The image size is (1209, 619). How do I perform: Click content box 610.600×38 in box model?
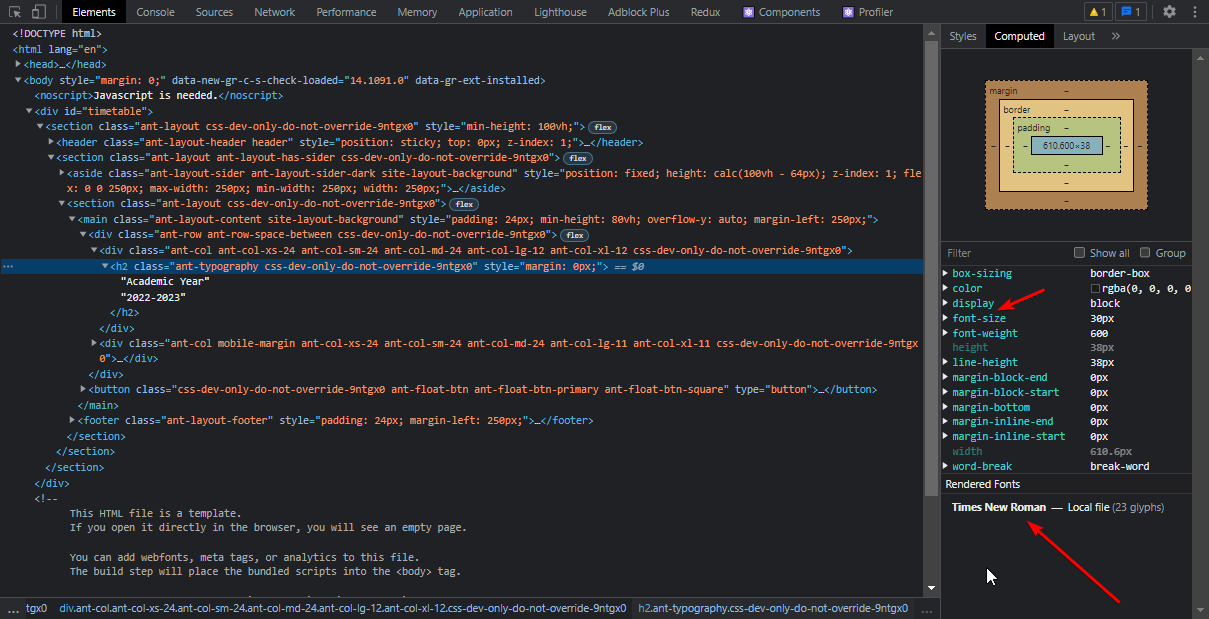tap(1066, 145)
